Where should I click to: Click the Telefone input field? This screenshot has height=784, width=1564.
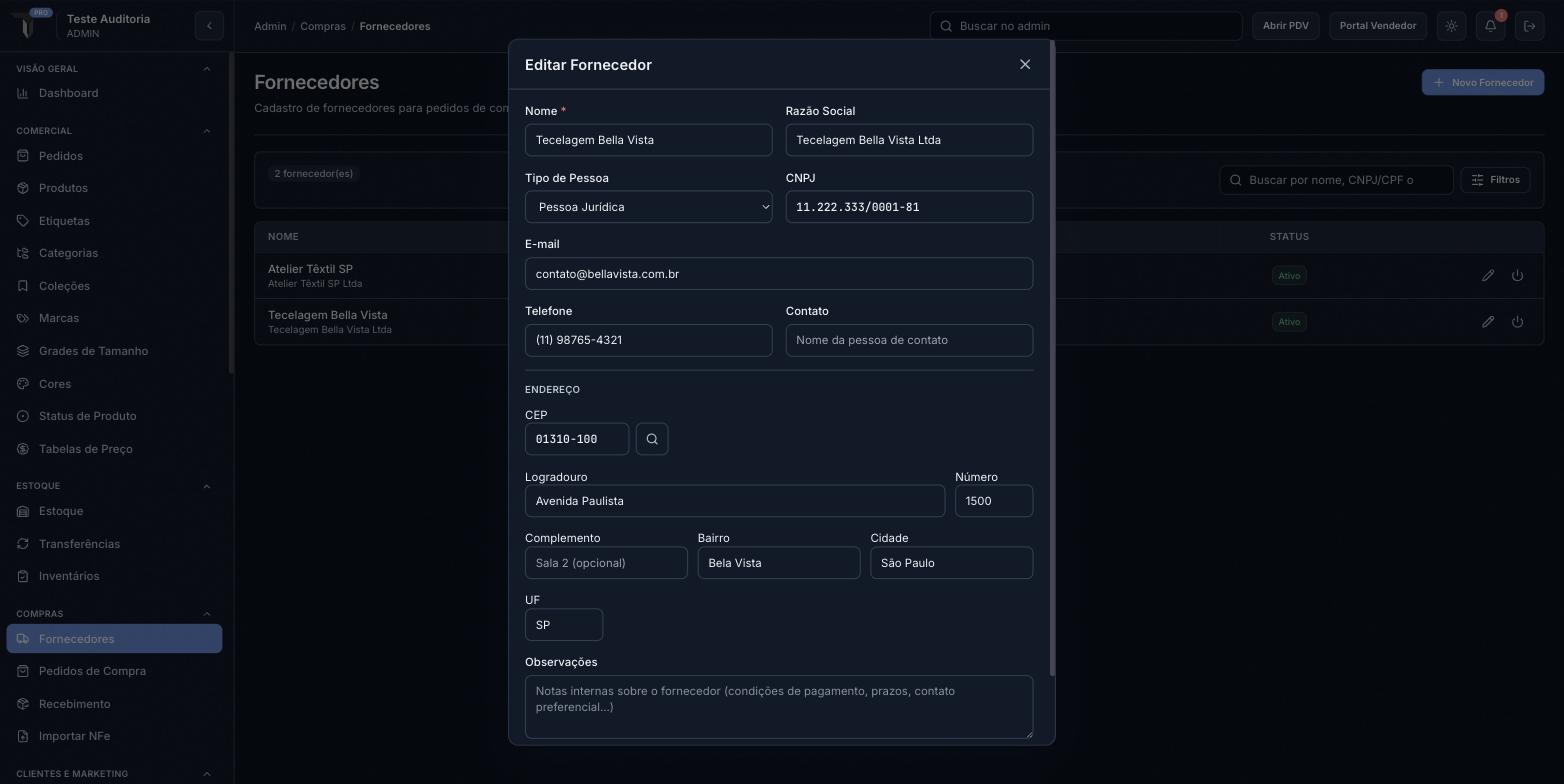click(648, 340)
